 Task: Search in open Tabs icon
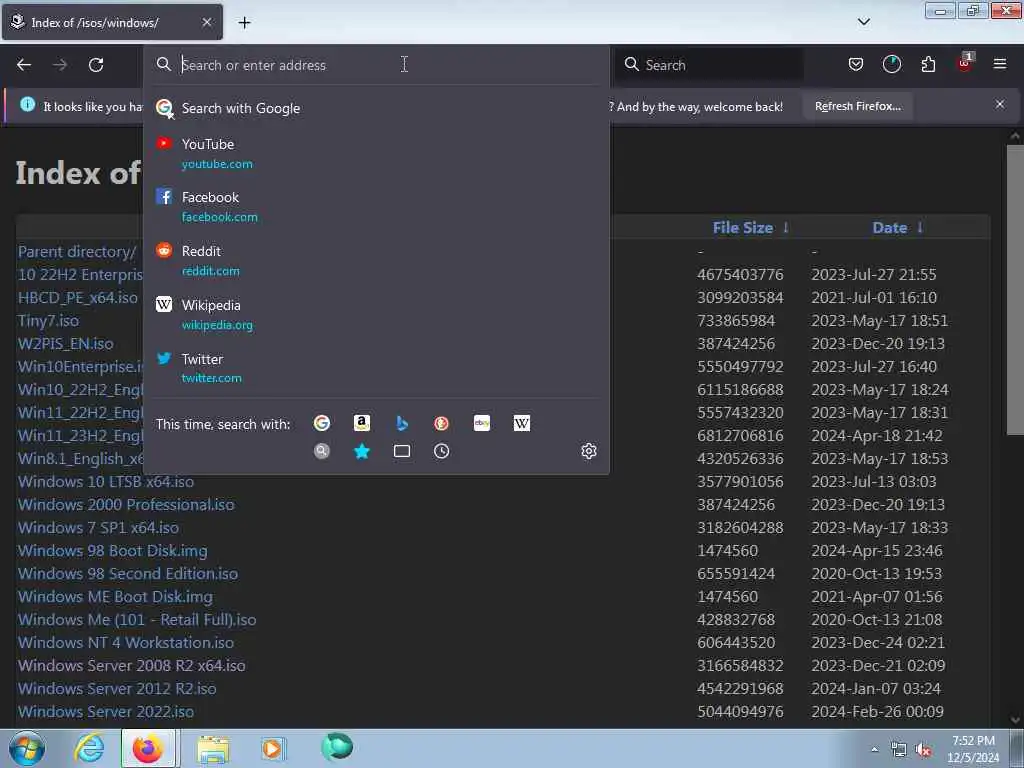point(402,451)
